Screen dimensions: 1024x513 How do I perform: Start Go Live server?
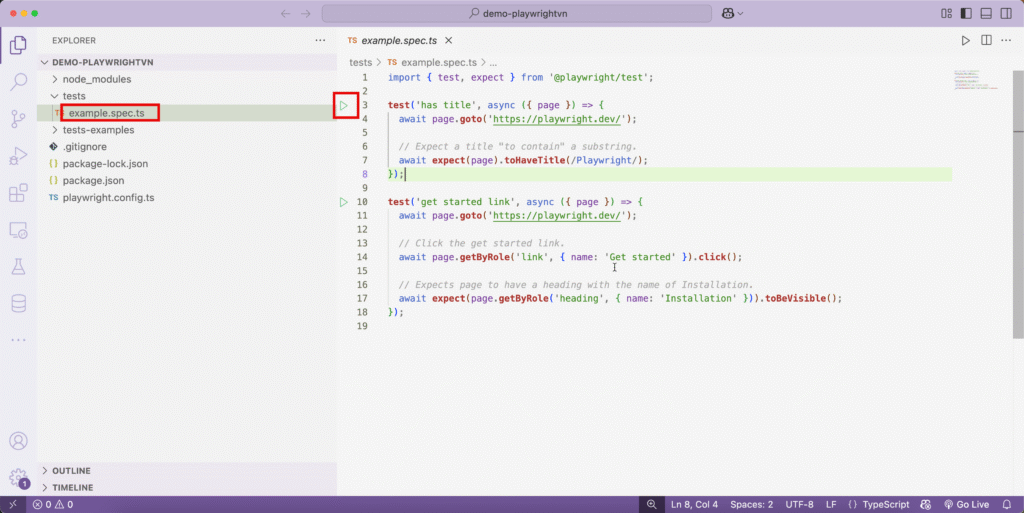967,505
